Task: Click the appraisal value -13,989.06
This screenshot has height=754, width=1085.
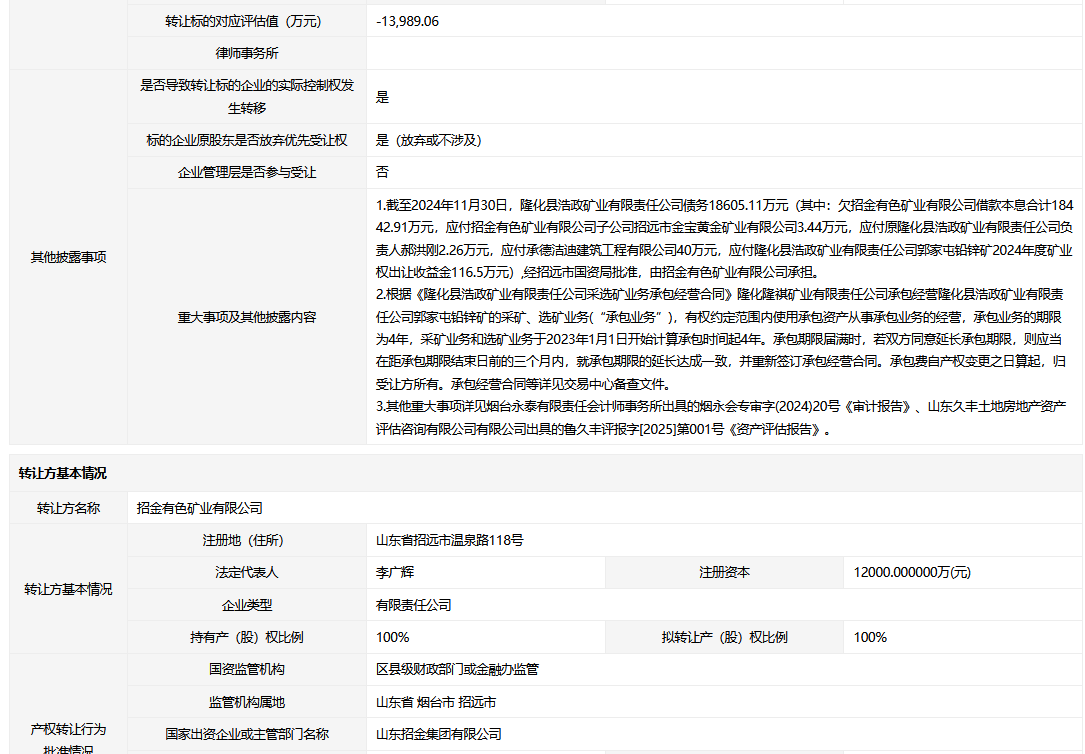Action: click(x=407, y=21)
